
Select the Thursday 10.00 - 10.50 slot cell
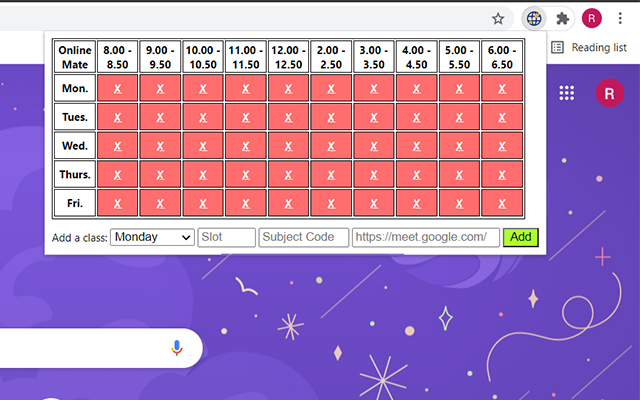point(203,174)
